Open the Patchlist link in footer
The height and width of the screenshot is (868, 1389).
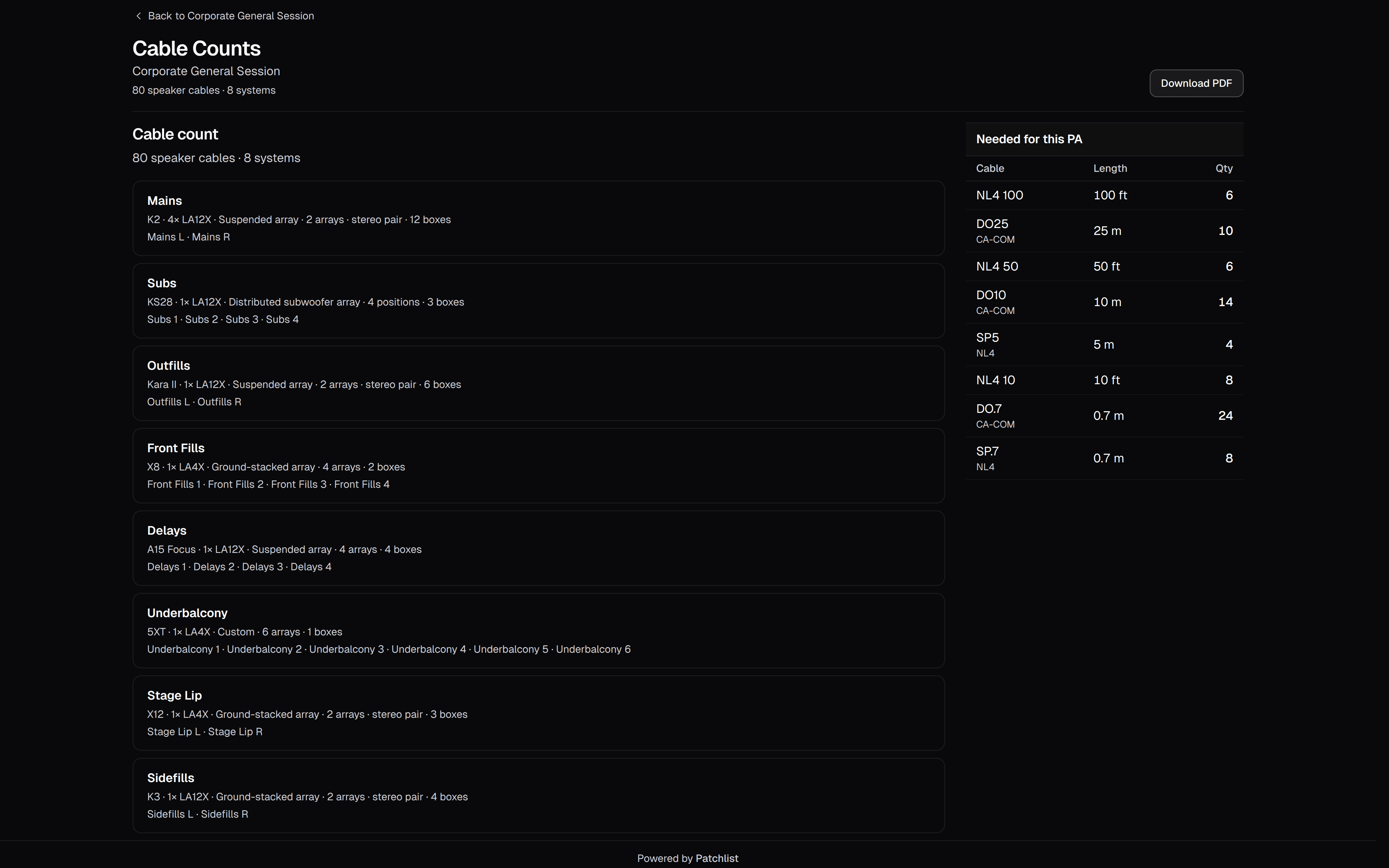point(716,858)
